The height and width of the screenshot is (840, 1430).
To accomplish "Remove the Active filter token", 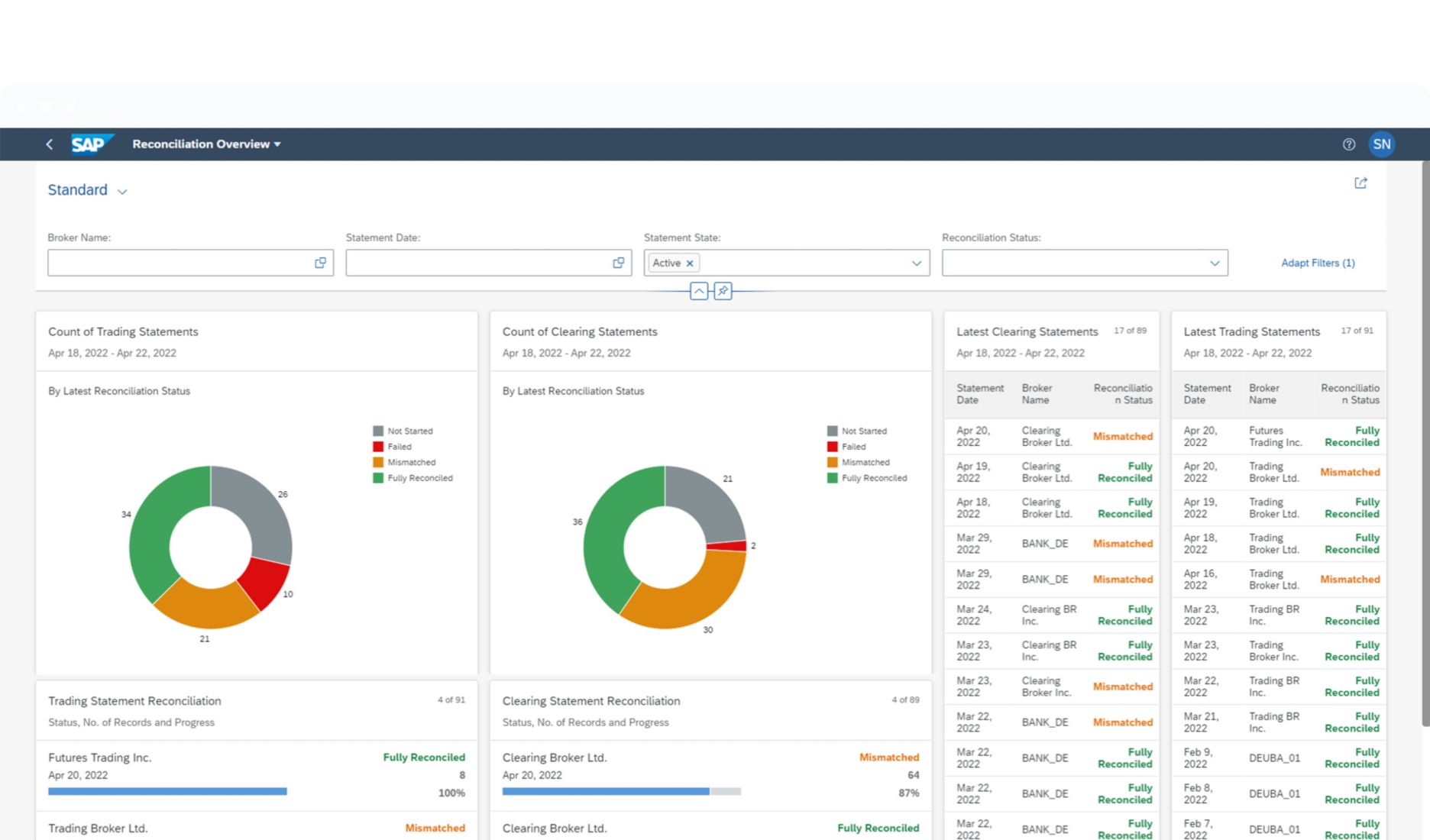I will [690, 263].
